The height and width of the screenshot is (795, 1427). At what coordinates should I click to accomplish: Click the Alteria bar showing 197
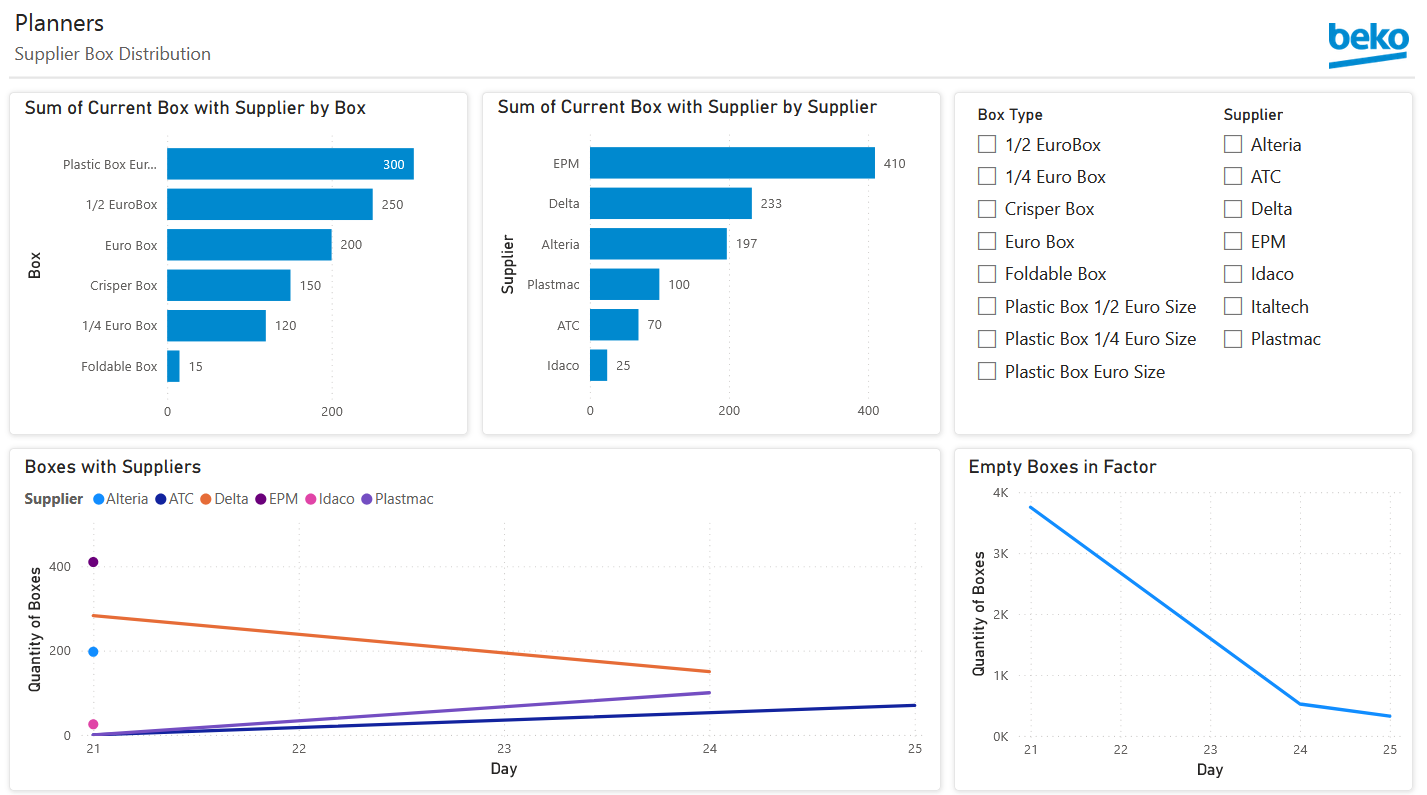(658, 244)
